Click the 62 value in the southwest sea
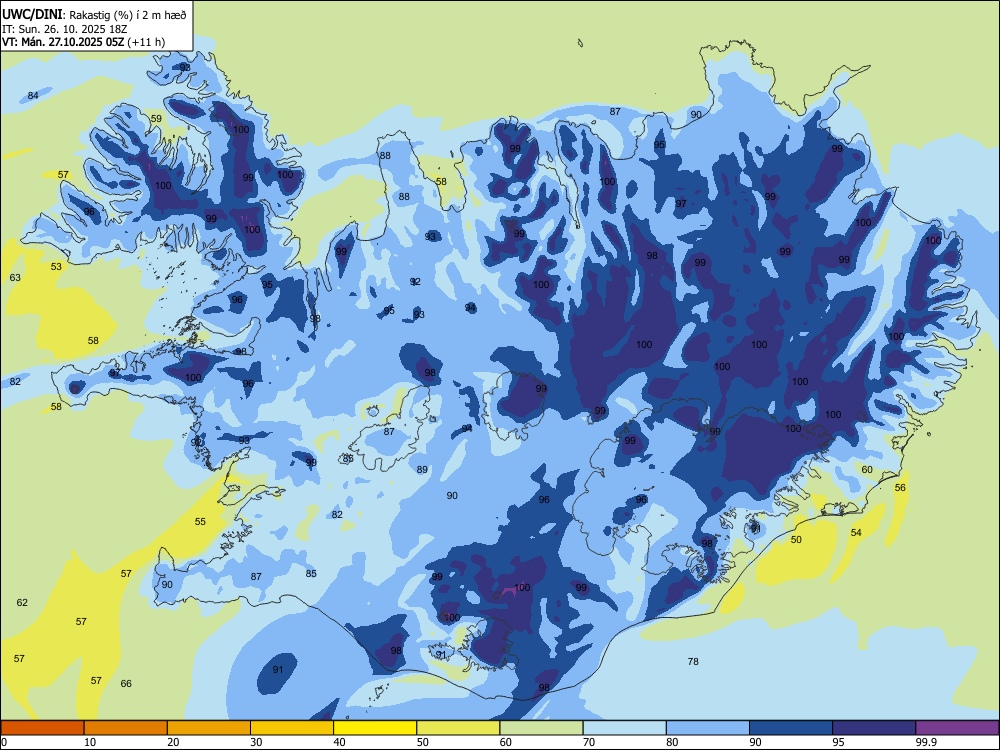 pyautogui.click(x=22, y=603)
